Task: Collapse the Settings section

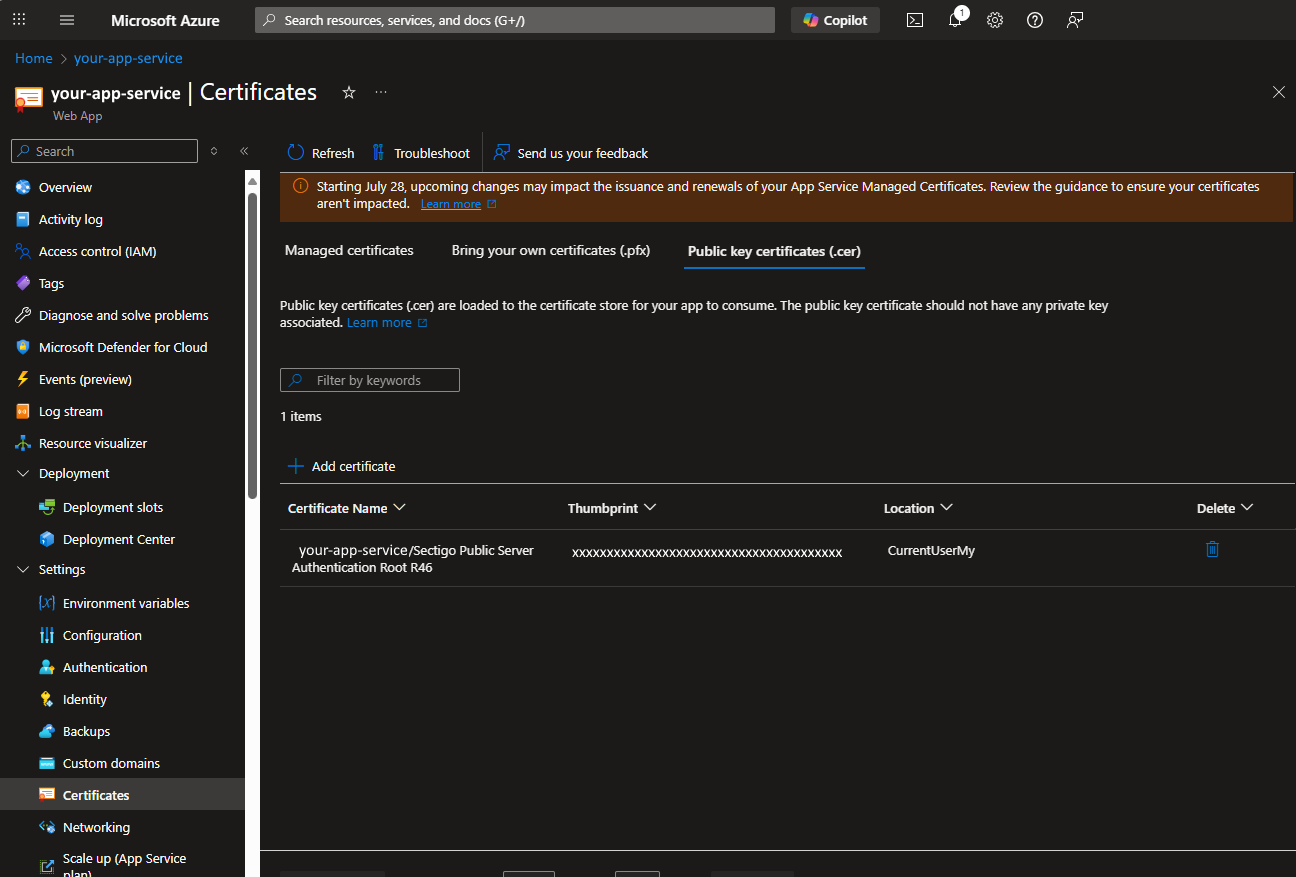Action: click(x=22, y=569)
